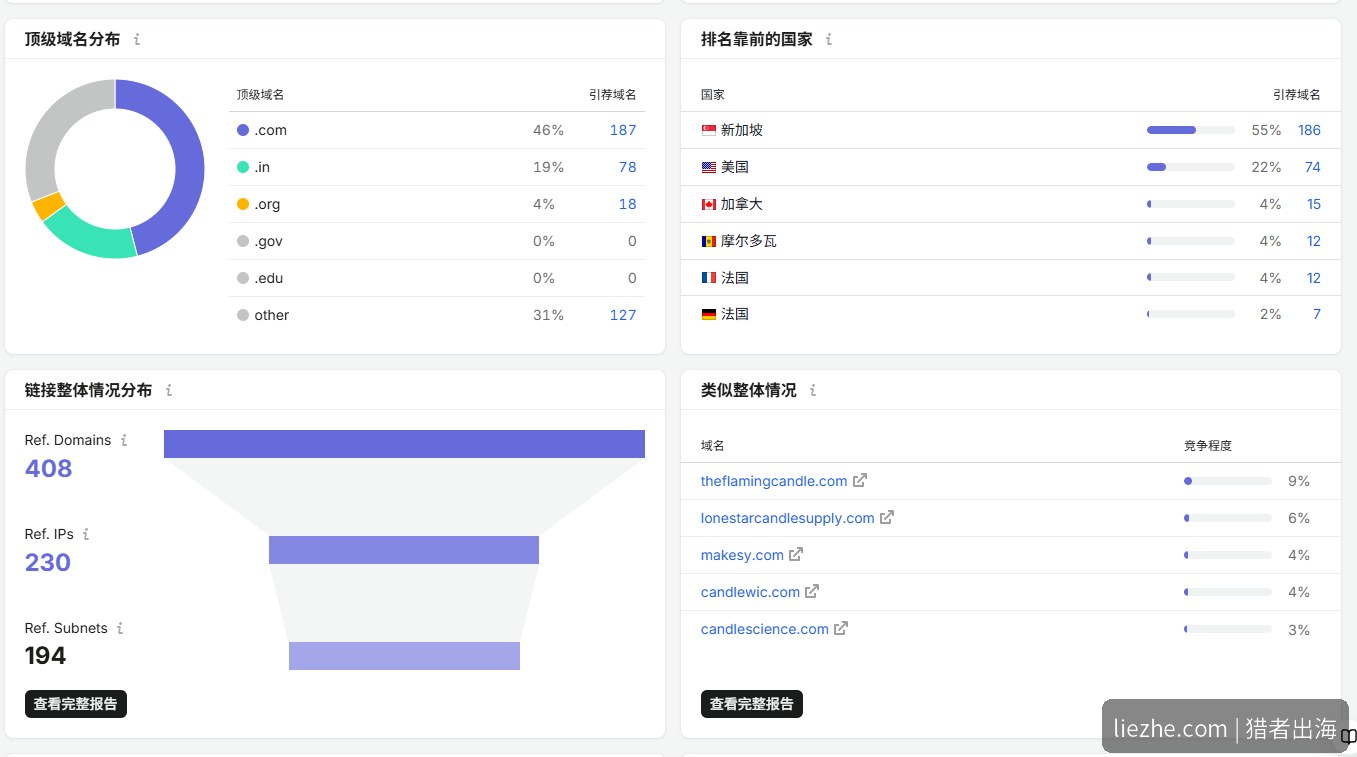Open theflamingcandle.com domain link
This screenshot has width=1357, height=757.
point(774,481)
